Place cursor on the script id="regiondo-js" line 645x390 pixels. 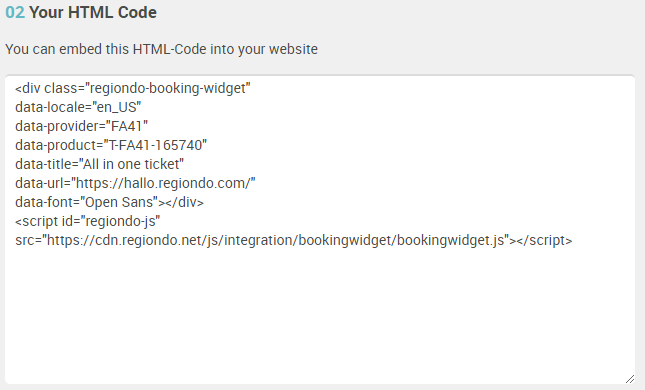(x=88, y=221)
